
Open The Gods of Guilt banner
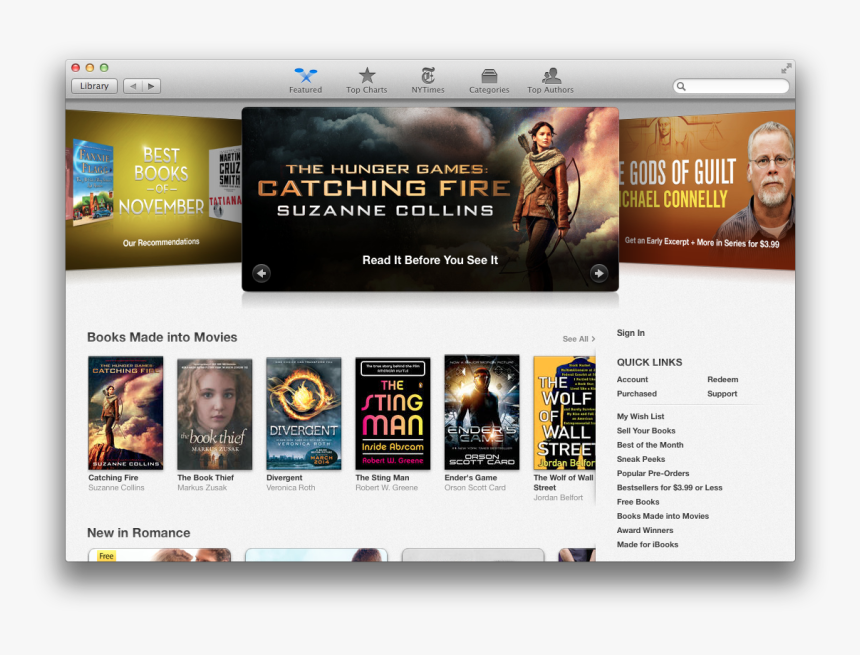point(707,190)
